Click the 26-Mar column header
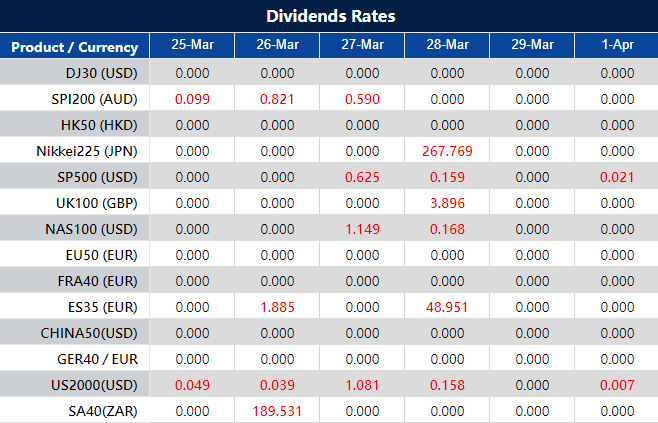Viewport: 658px width, 423px height. 277,46
